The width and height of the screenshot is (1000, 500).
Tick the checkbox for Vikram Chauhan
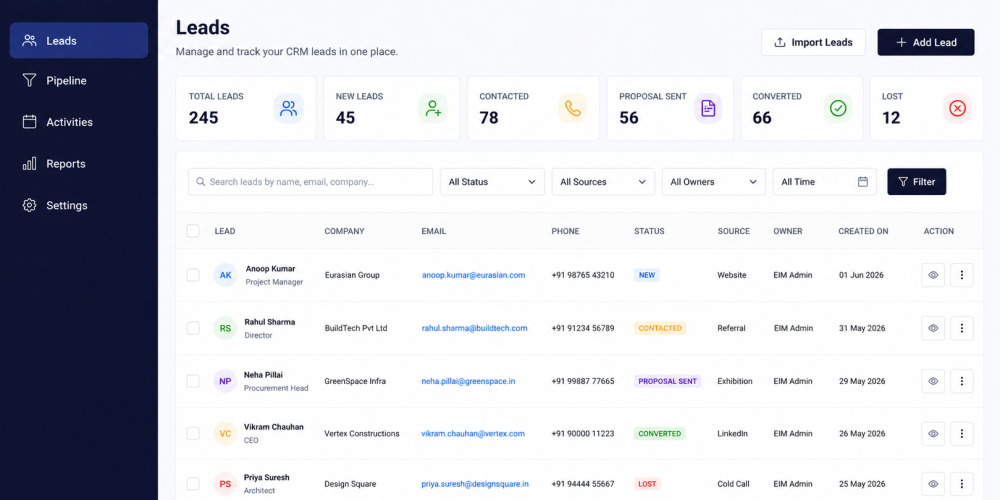click(x=193, y=434)
